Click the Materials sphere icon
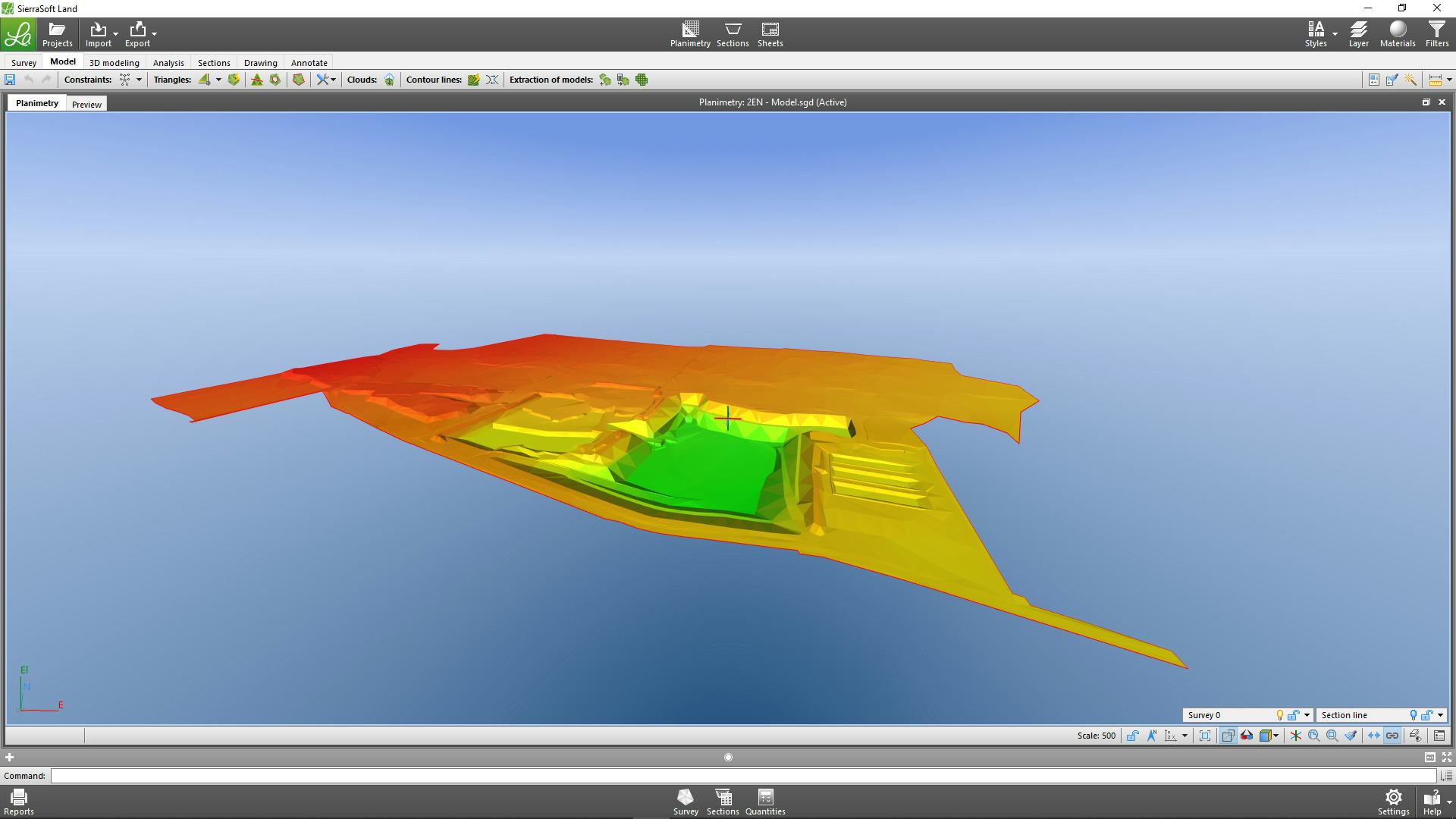Image resolution: width=1456 pixels, height=819 pixels. [x=1397, y=30]
